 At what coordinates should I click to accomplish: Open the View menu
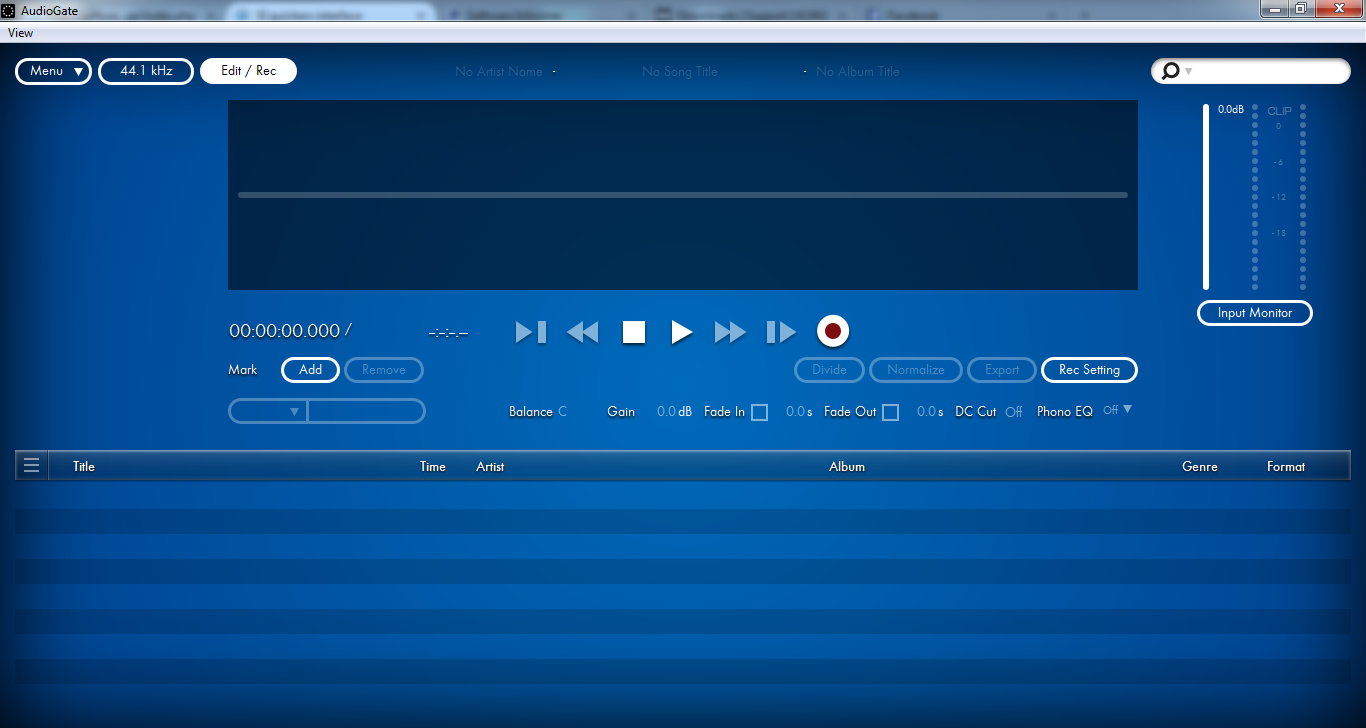click(20, 32)
